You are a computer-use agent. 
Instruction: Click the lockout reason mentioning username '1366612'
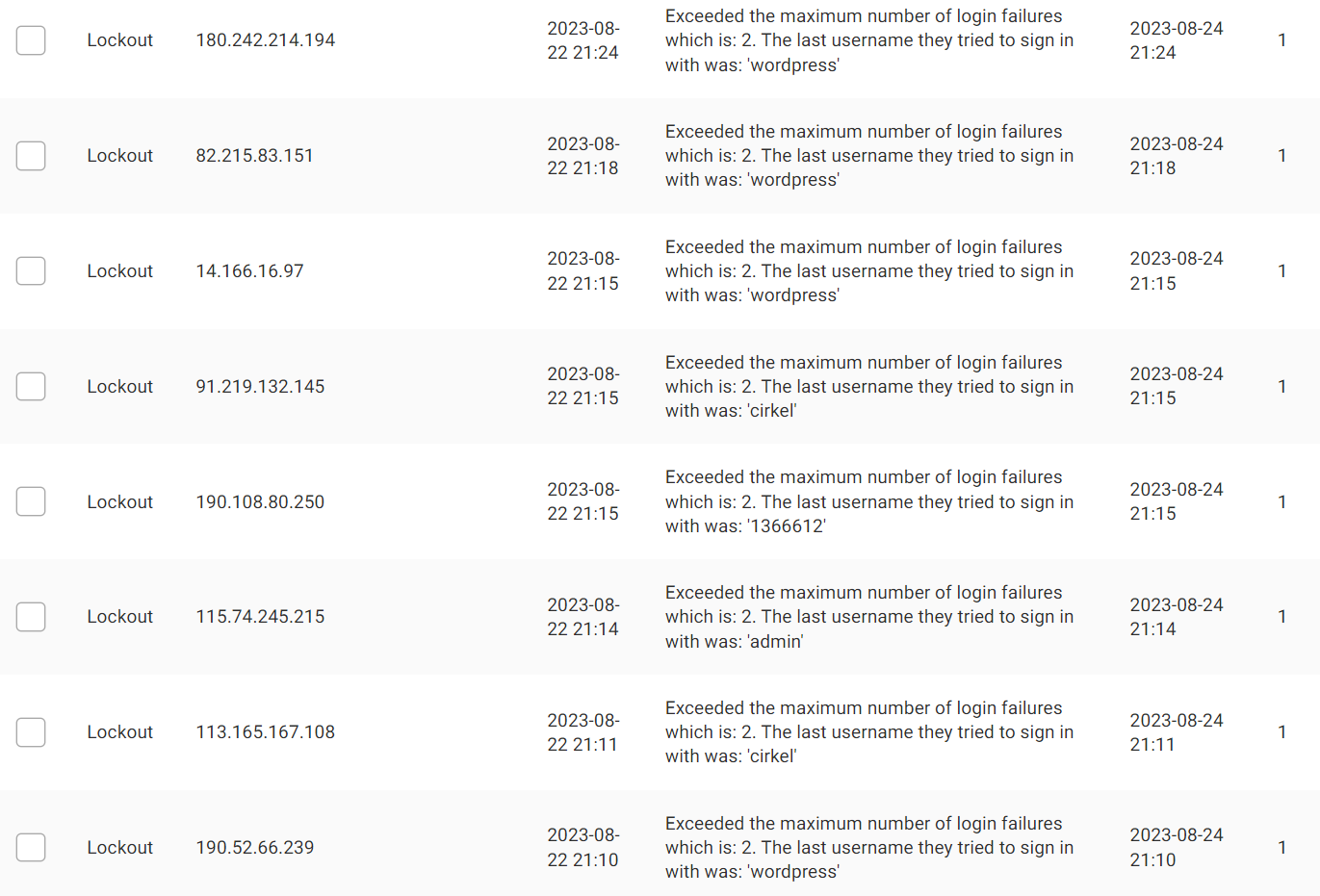(868, 501)
